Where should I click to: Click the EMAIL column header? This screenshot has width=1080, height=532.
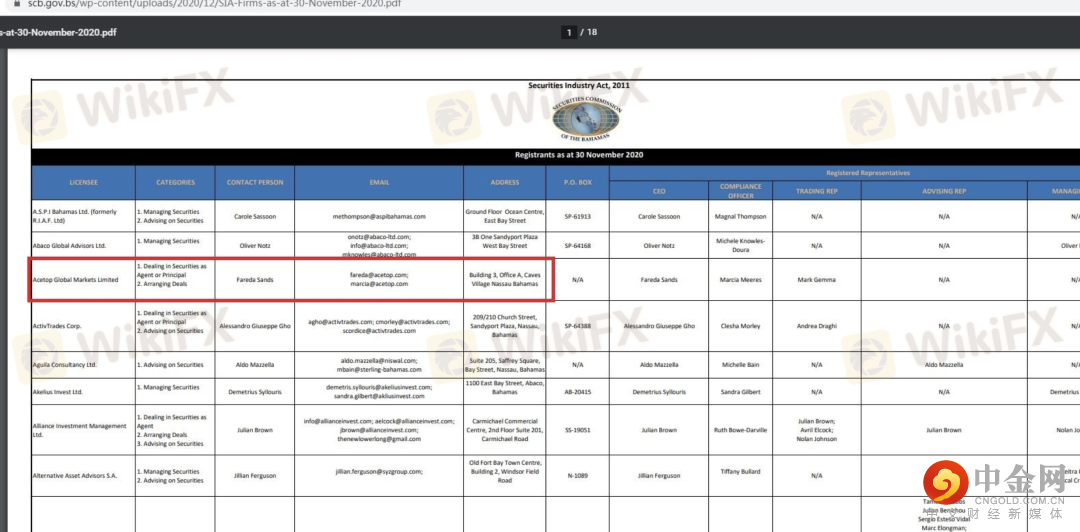(379, 183)
